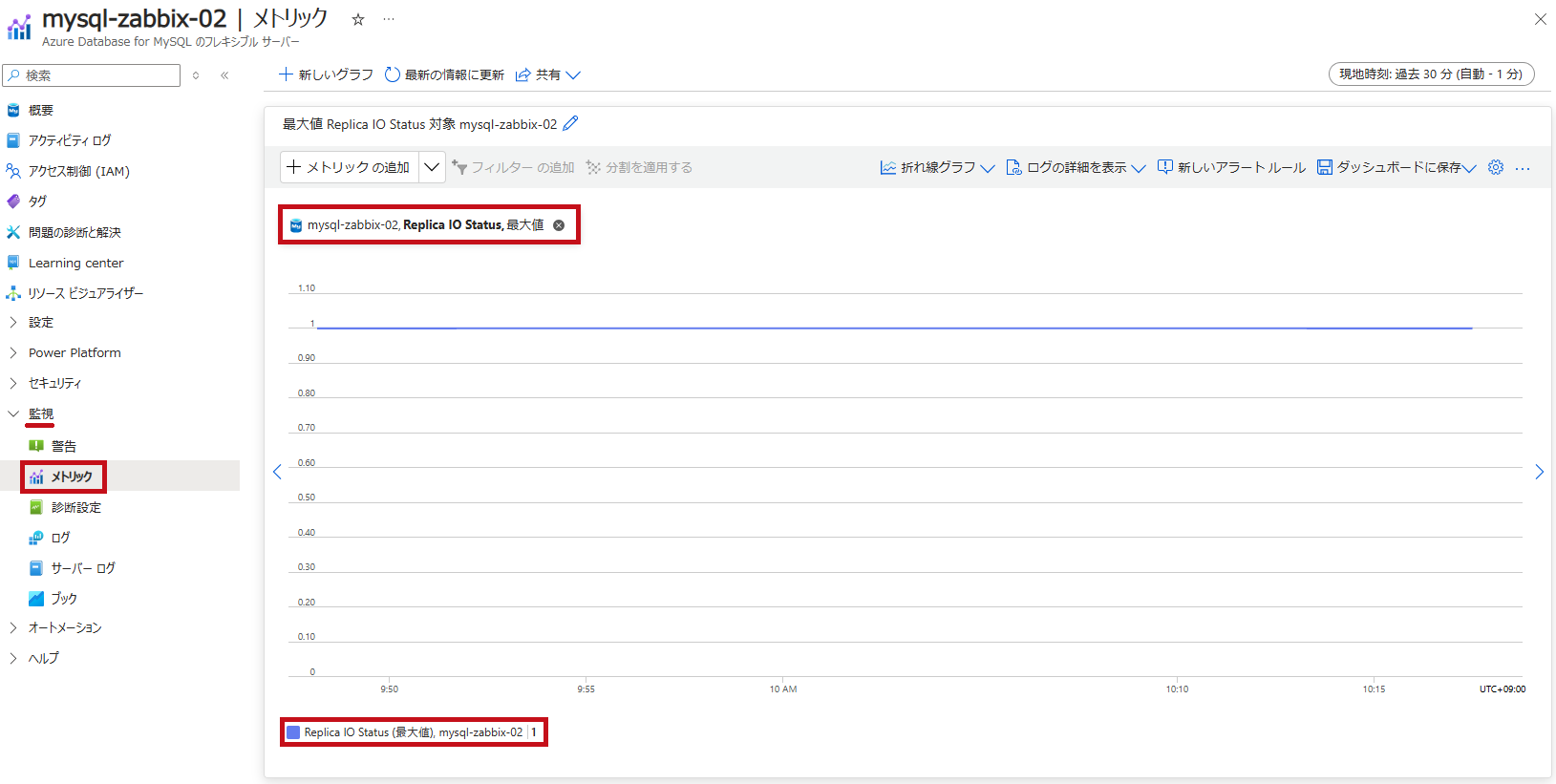
Task: Expand the Automation (オートメーション) section
Action: coord(65,627)
